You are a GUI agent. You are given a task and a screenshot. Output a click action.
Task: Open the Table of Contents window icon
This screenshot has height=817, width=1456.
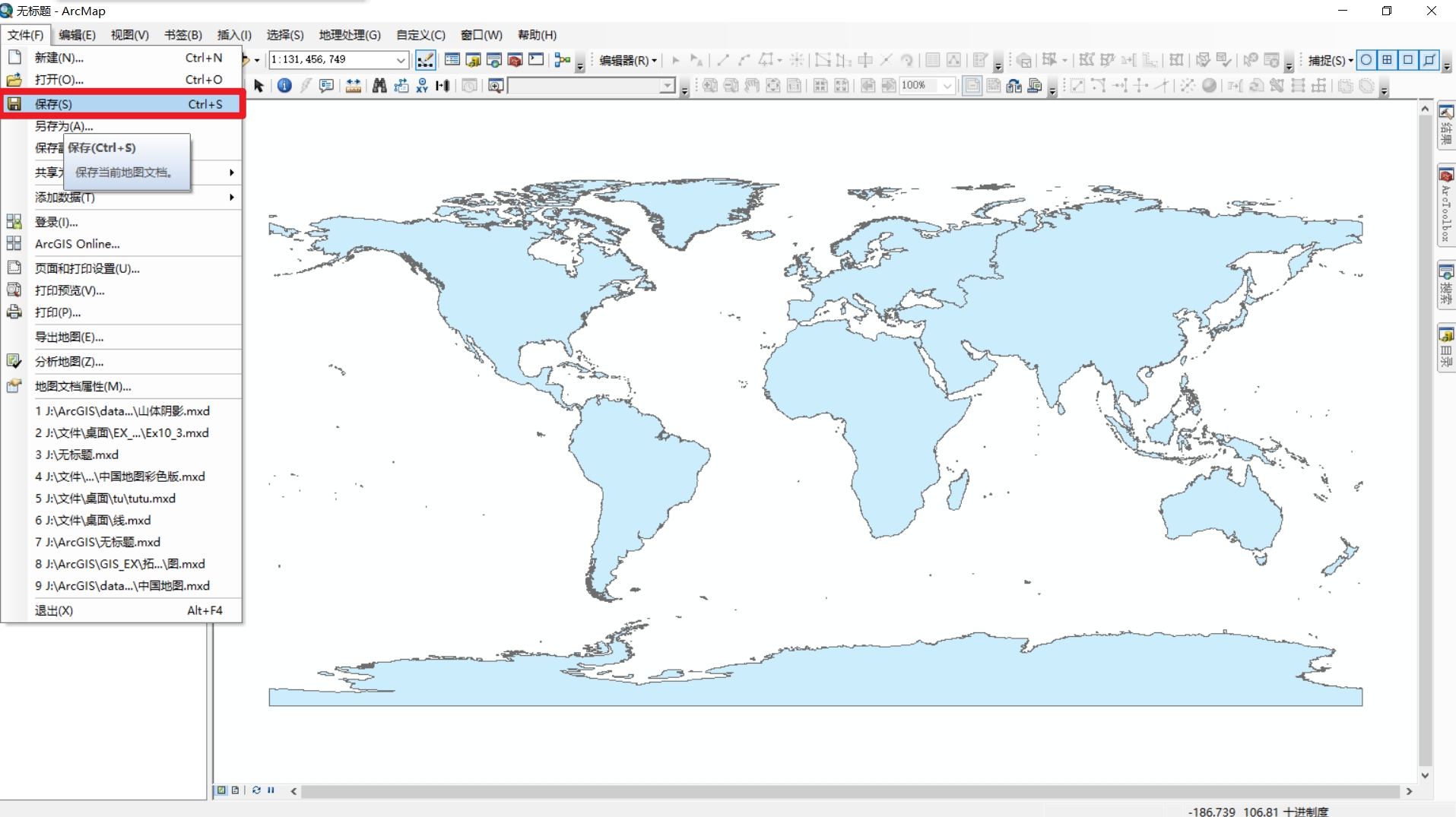(x=452, y=60)
